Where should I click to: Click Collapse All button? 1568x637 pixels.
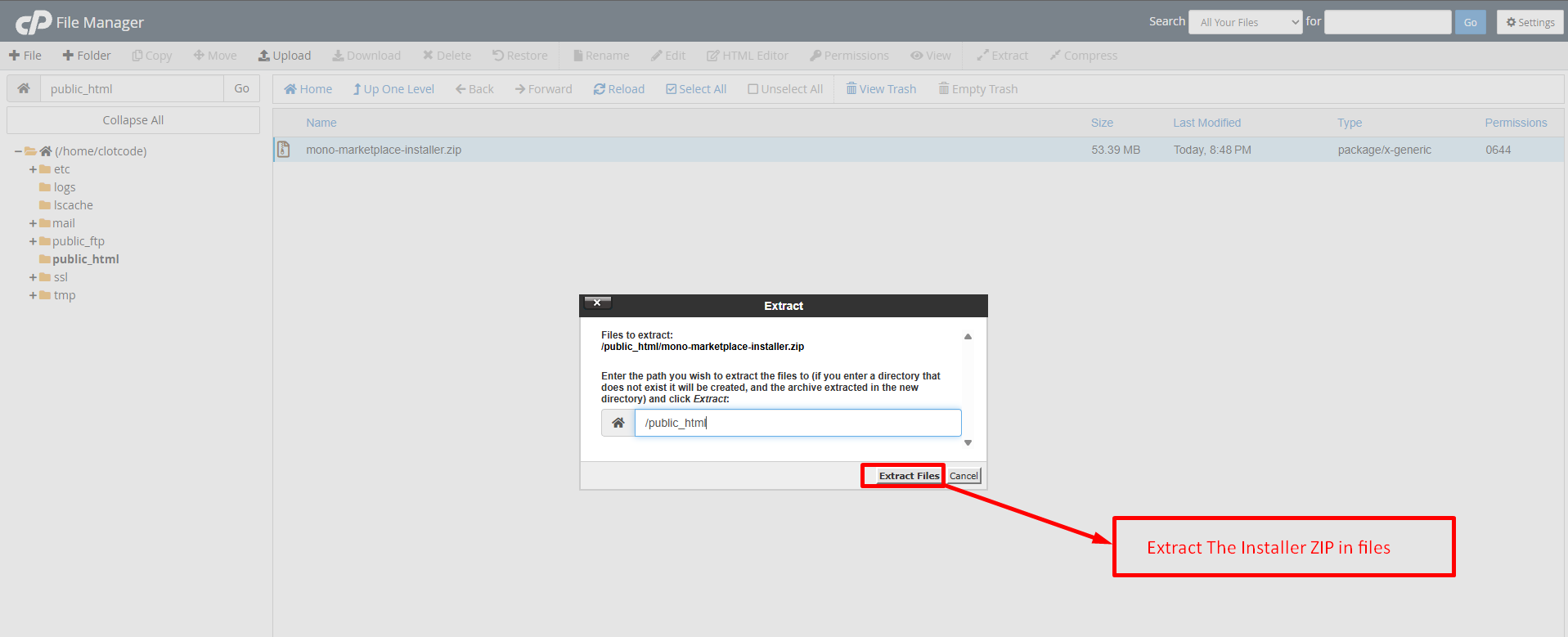[x=133, y=120]
